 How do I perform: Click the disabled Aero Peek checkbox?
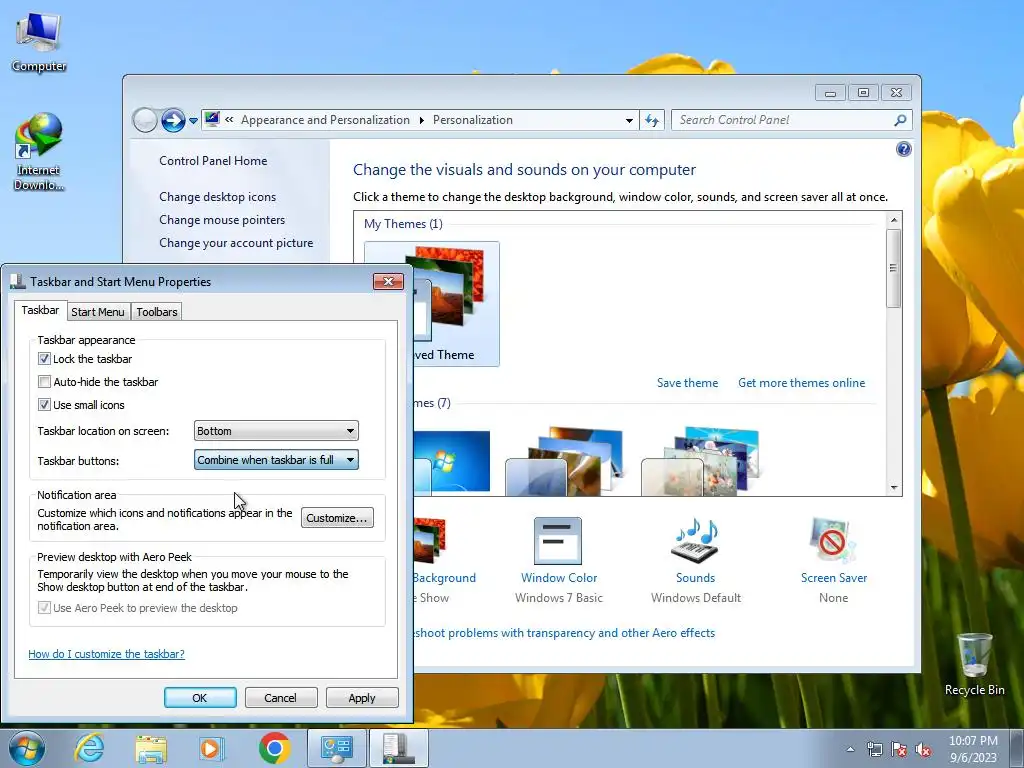tap(44, 607)
